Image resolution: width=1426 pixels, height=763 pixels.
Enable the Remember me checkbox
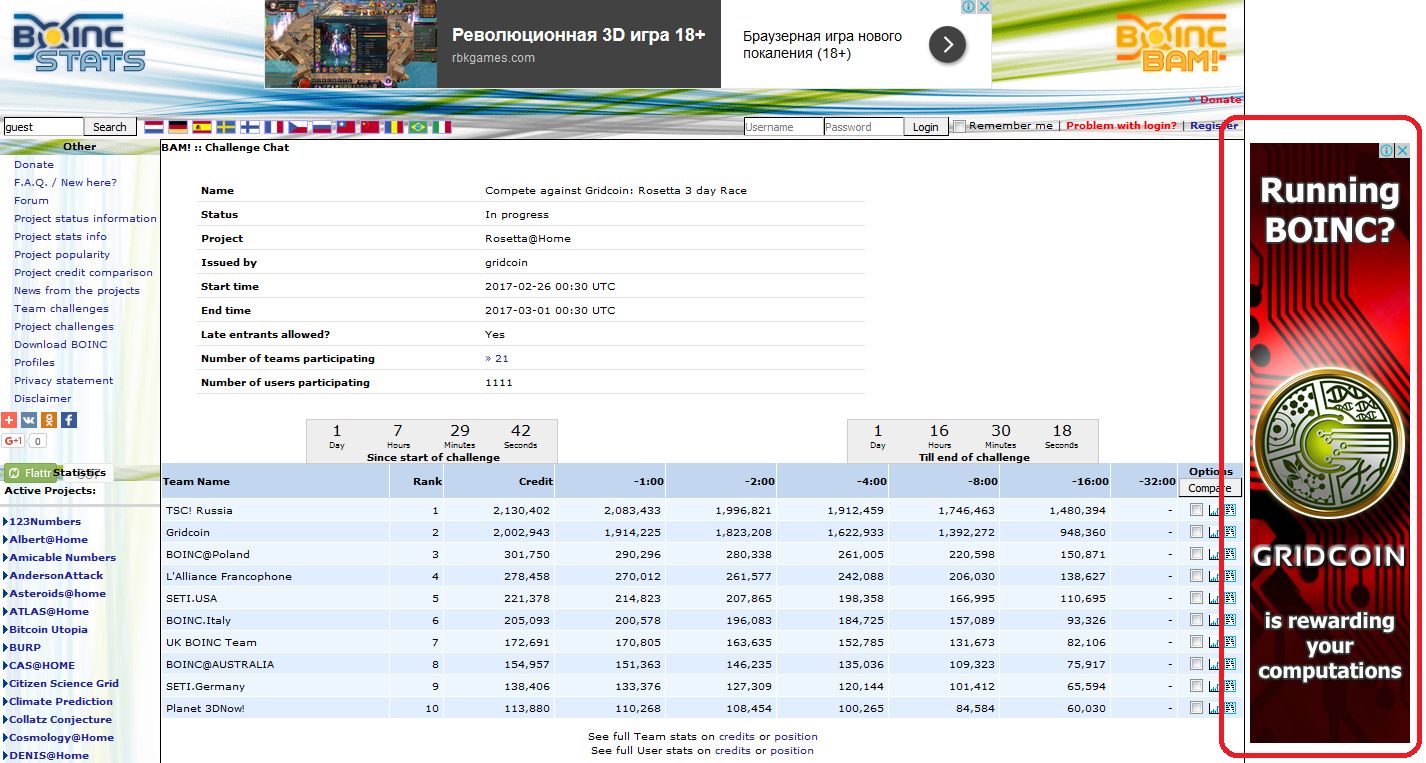pos(960,126)
